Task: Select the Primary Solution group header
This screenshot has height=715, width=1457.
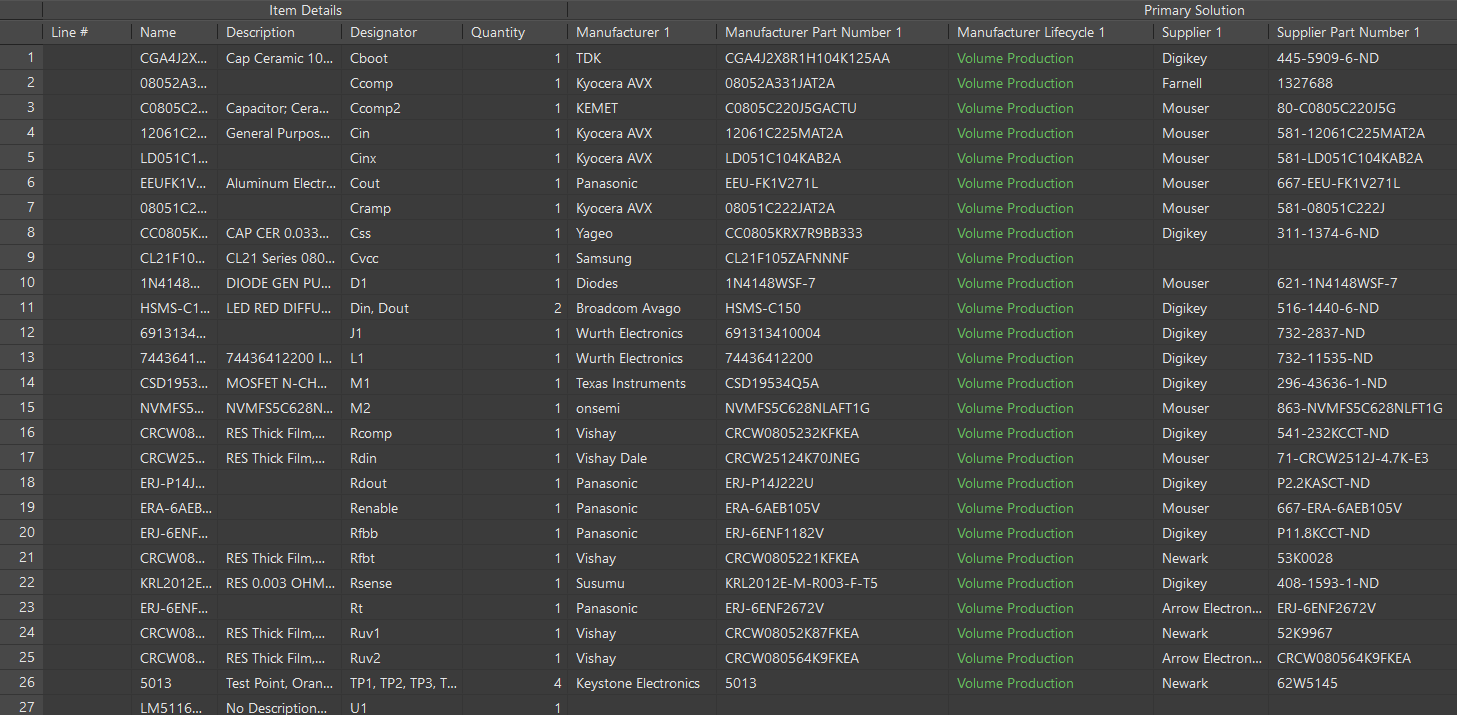Action: click(1194, 10)
